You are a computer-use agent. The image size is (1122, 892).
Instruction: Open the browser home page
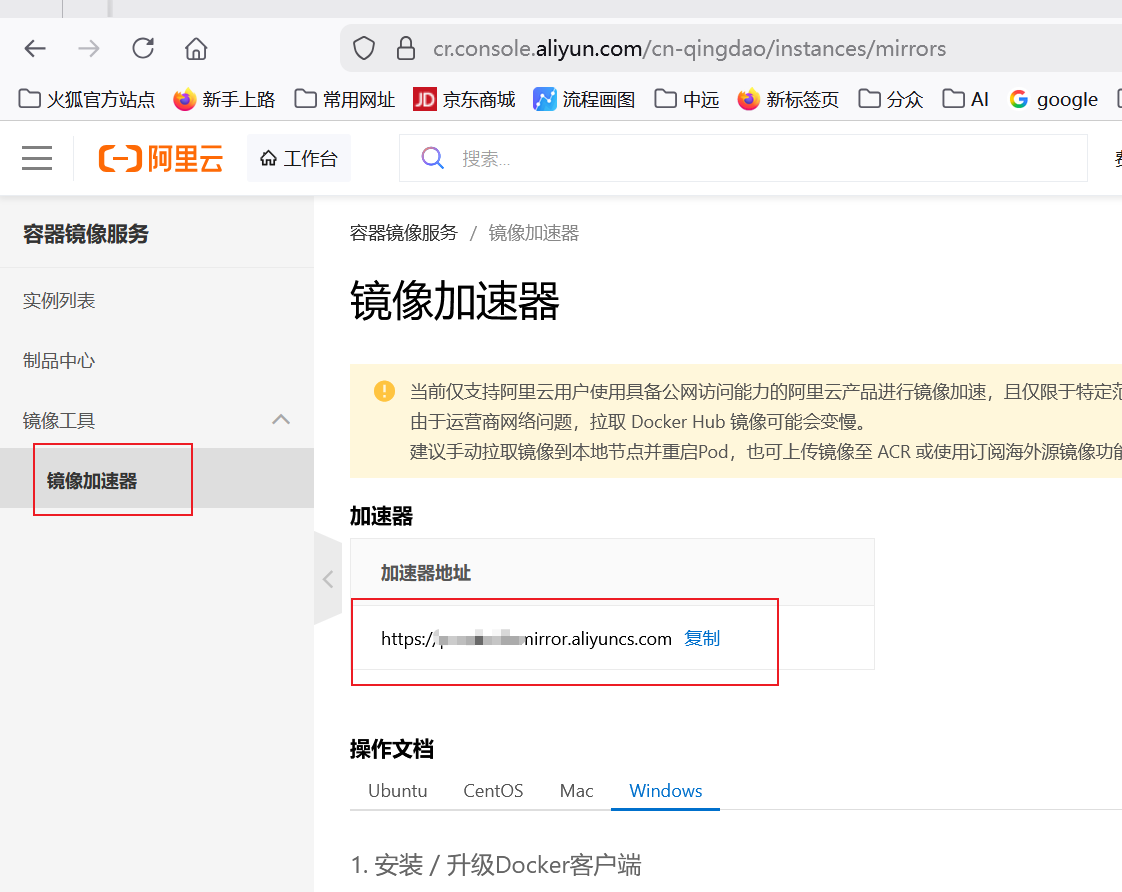(196, 49)
